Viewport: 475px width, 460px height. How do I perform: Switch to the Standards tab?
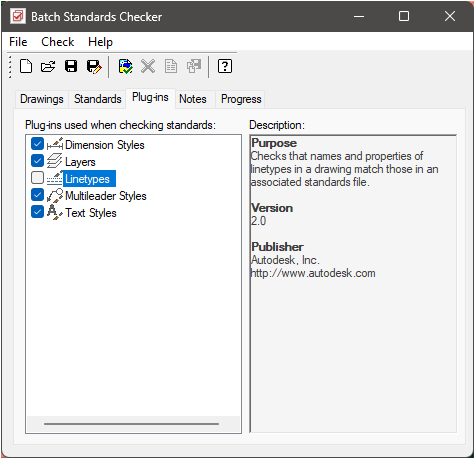(98, 99)
